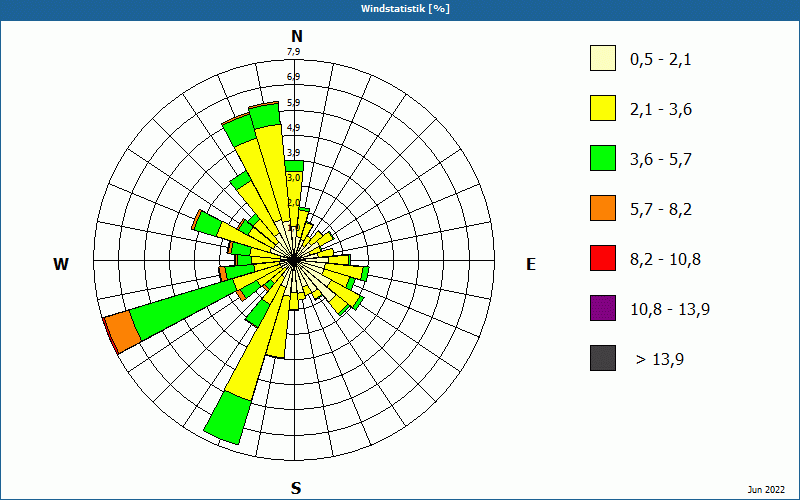Click the S compass label
Screen dimensions: 800x500
(x=296, y=488)
